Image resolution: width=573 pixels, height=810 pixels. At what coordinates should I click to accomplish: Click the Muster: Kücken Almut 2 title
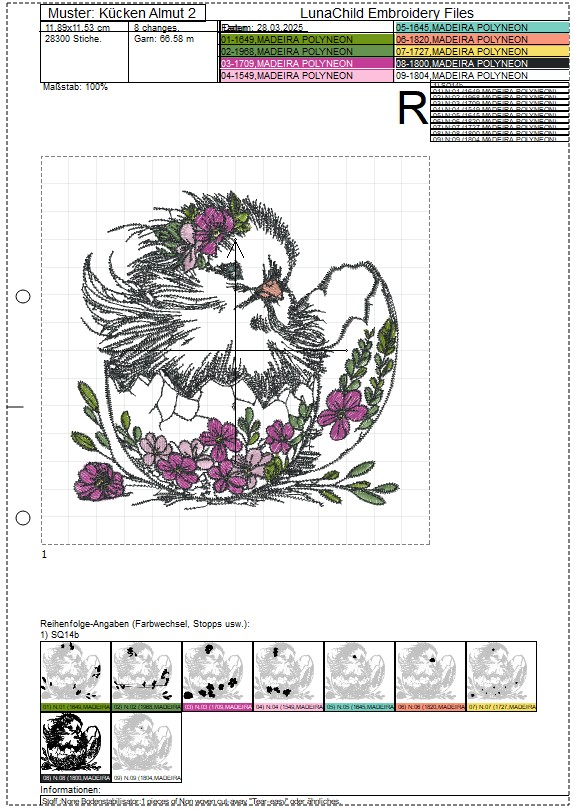pos(122,13)
